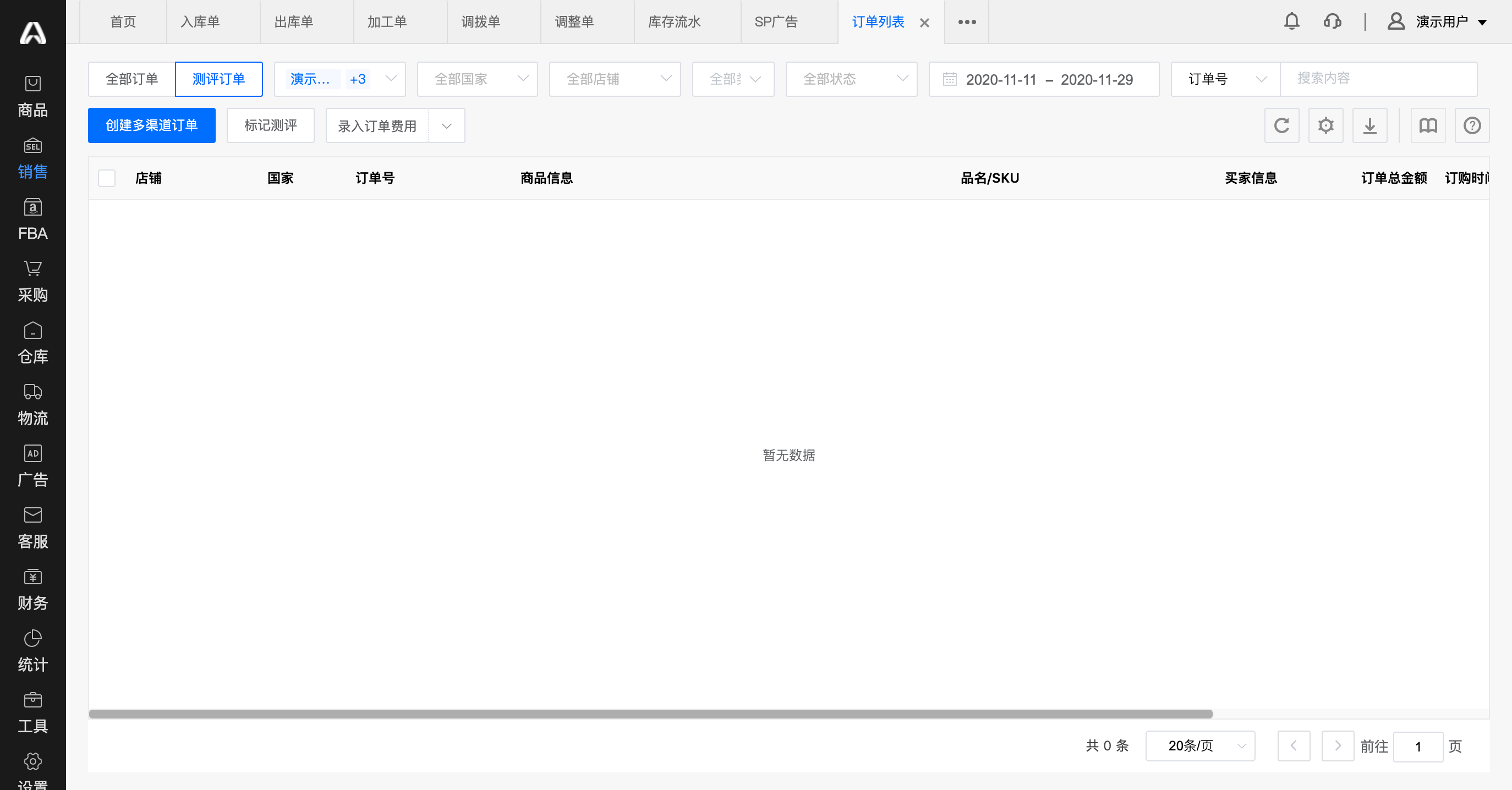Open the 20条/页 page size dropdown

point(1199,746)
